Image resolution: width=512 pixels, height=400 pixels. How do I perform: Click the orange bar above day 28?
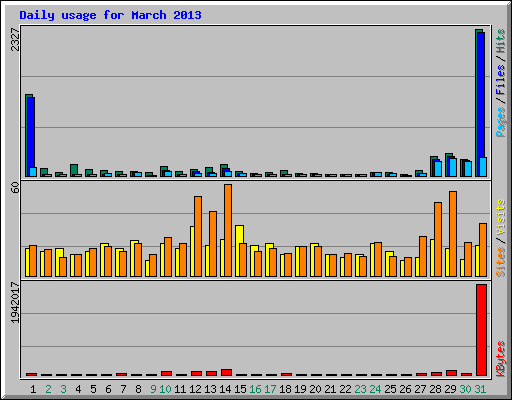tap(438, 239)
